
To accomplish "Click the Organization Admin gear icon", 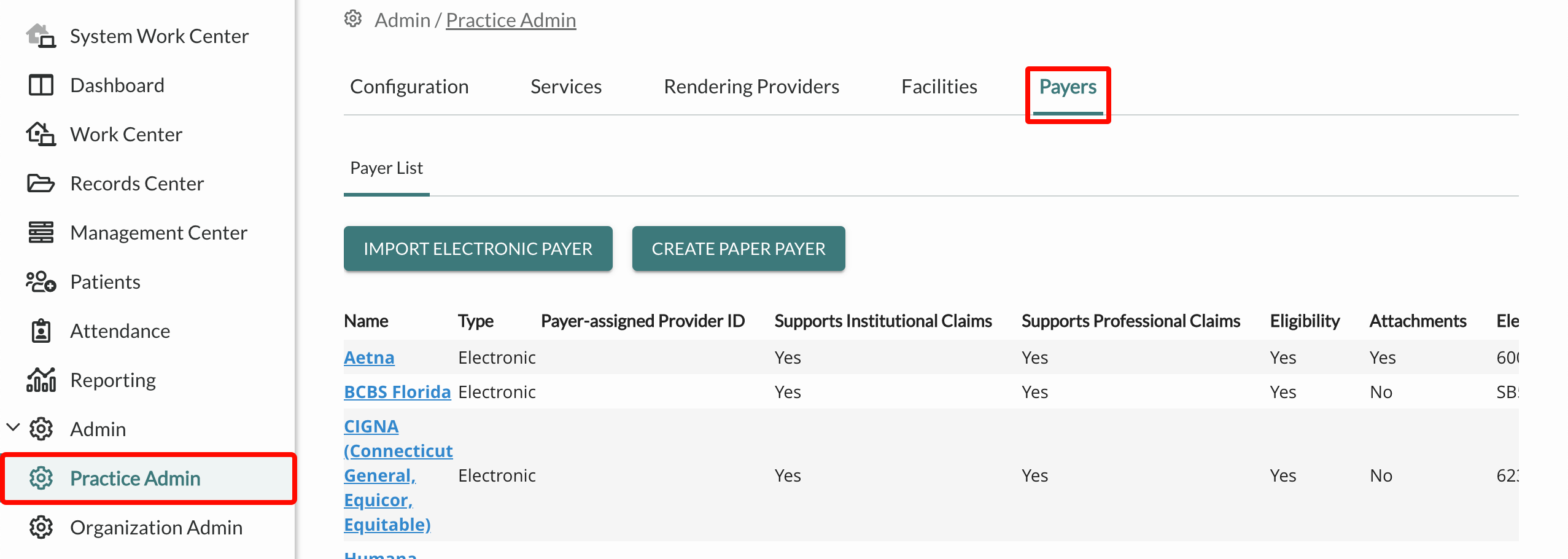I will pyautogui.click(x=41, y=527).
